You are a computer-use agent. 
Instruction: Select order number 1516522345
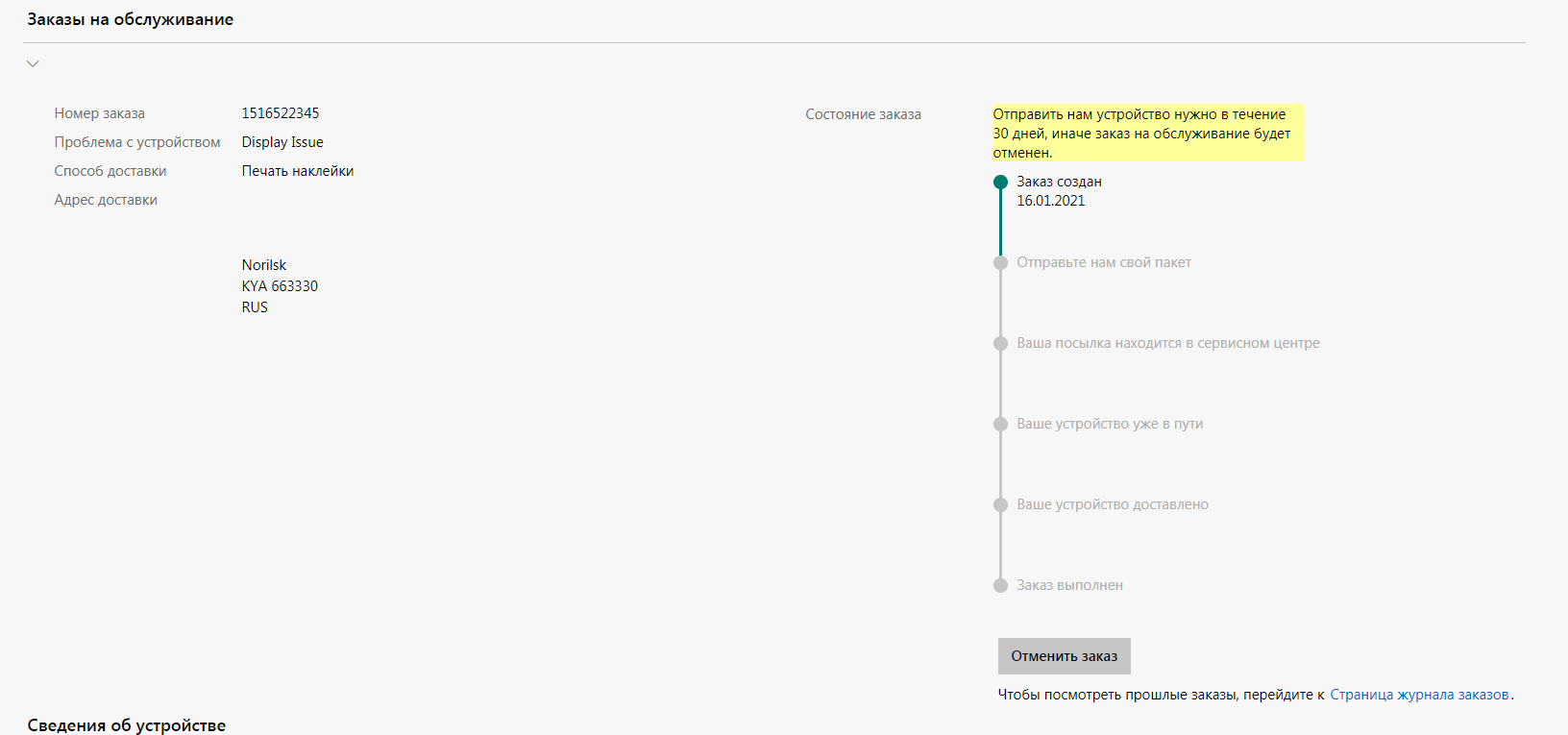point(281,113)
